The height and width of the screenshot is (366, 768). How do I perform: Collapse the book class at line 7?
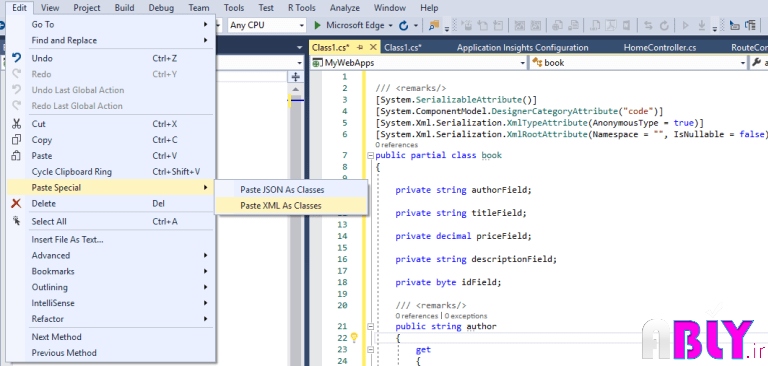click(370, 156)
